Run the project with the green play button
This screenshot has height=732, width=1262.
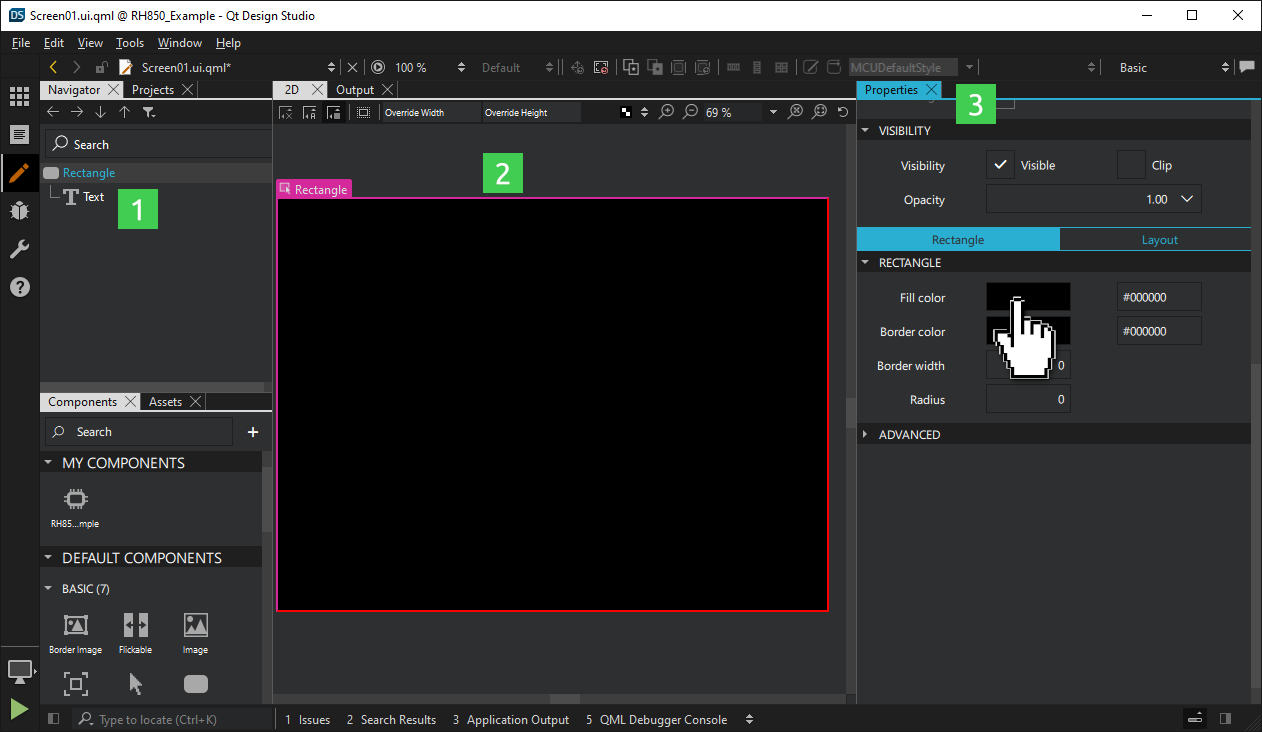(18, 710)
